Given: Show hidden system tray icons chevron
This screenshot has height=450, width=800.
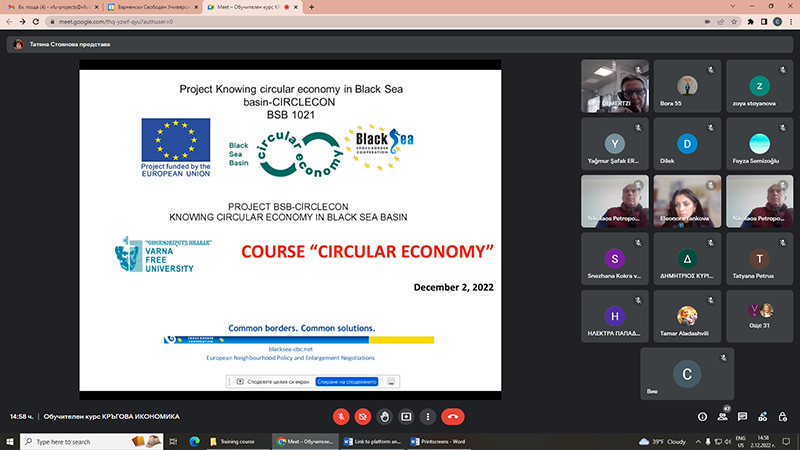Looking at the screenshot, I should tap(698, 442).
